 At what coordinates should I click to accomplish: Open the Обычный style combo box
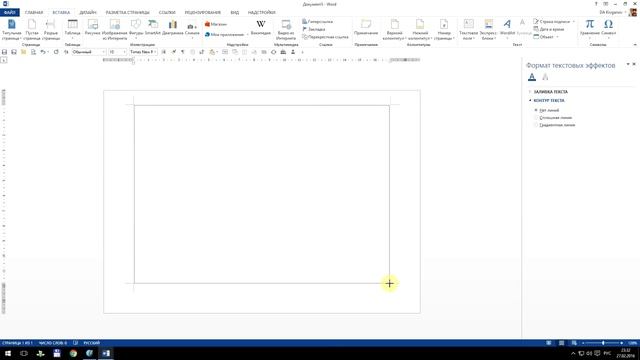point(89,52)
